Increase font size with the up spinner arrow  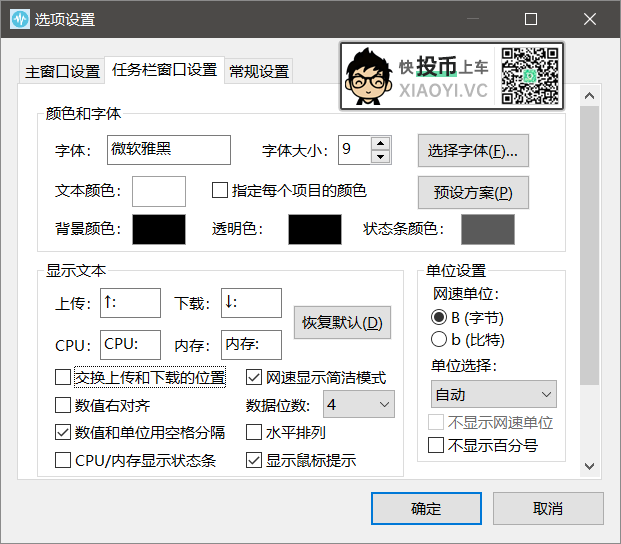[381, 143]
